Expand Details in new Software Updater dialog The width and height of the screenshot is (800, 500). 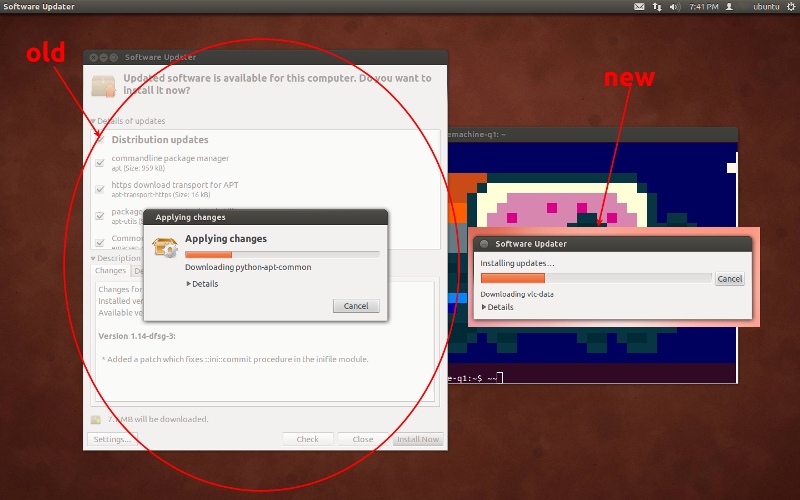498,307
